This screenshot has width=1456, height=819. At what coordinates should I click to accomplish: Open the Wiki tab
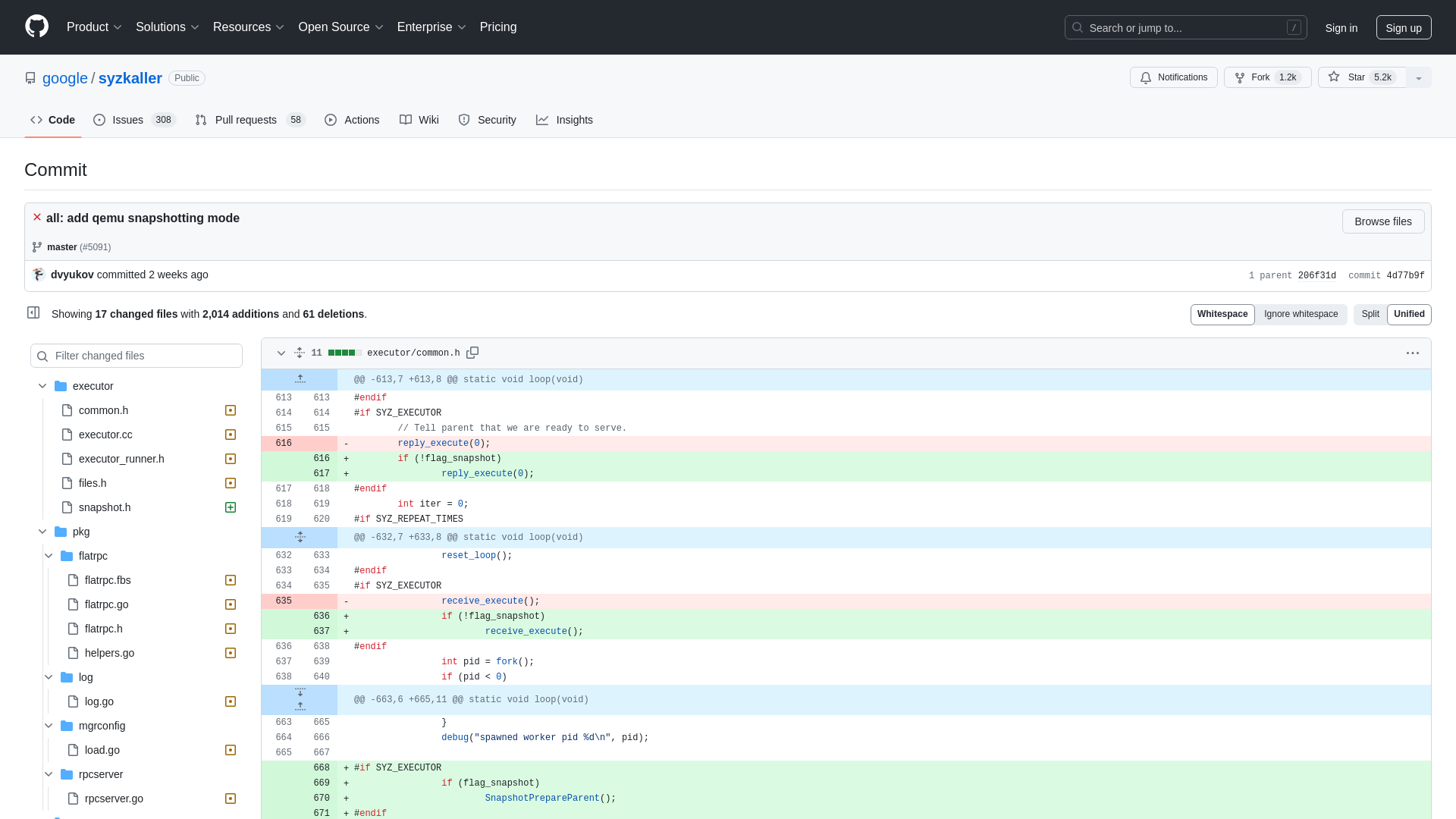pyautogui.click(x=419, y=120)
